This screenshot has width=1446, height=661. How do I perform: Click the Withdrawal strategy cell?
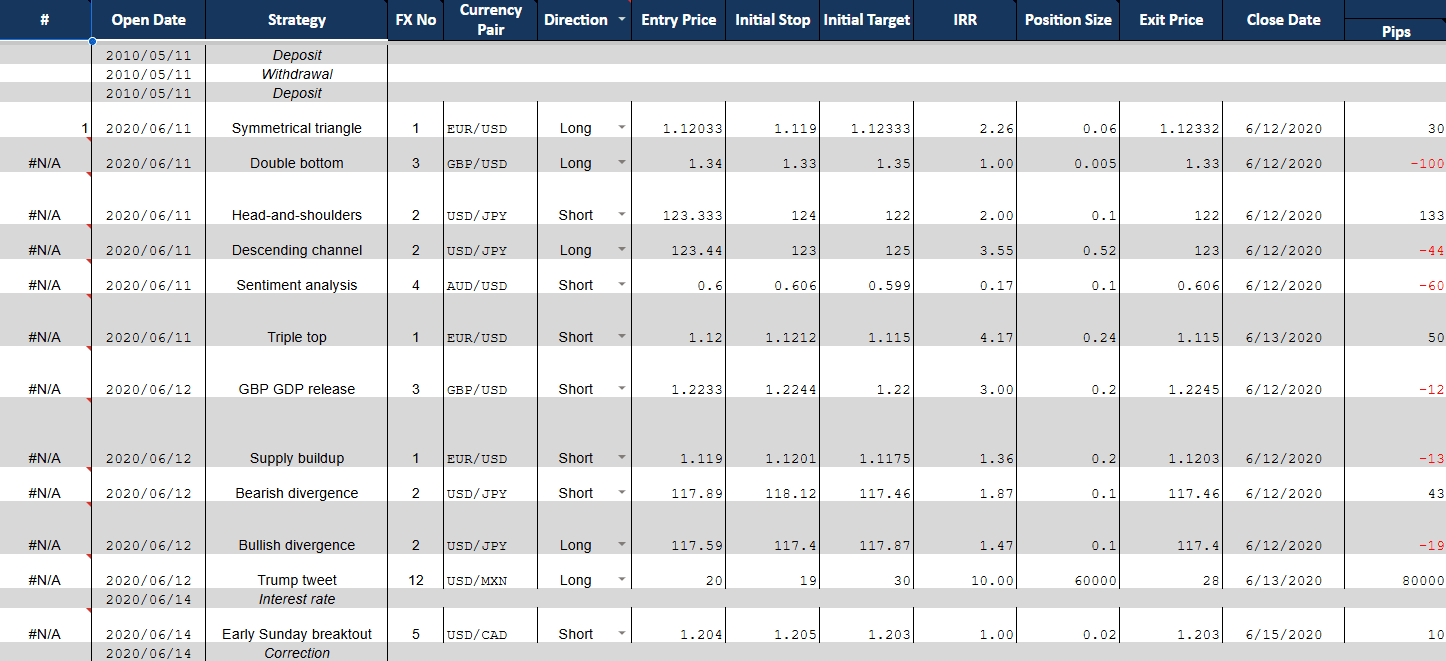(297, 74)
